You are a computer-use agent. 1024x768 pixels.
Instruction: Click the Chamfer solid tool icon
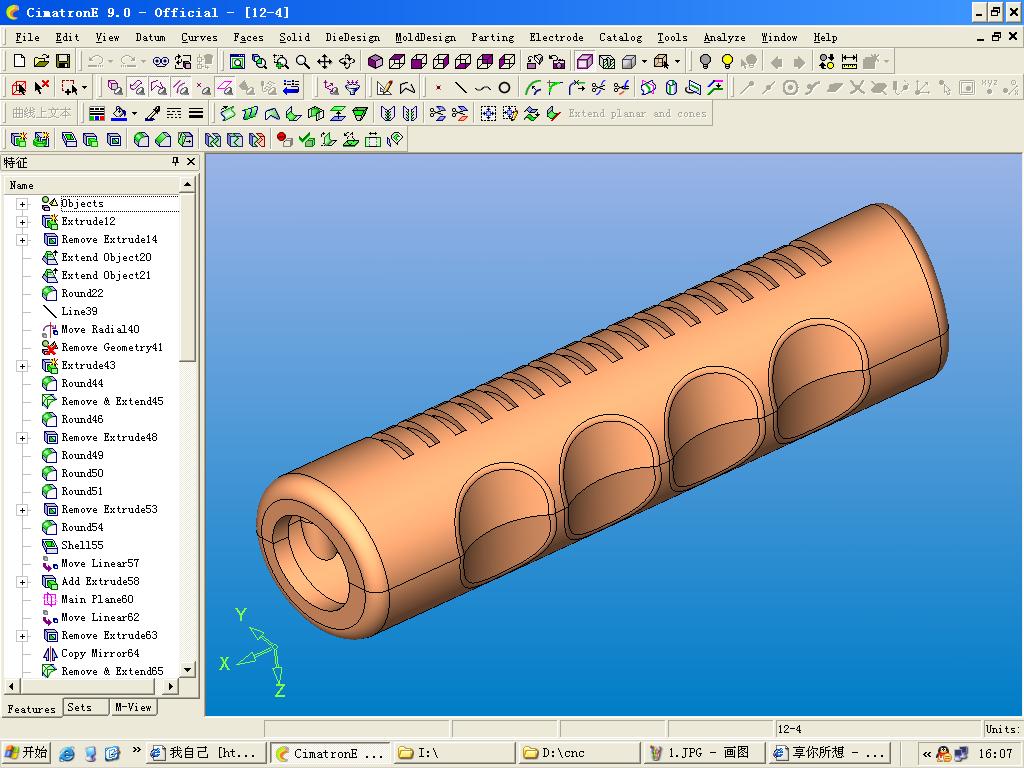(163, 139)
